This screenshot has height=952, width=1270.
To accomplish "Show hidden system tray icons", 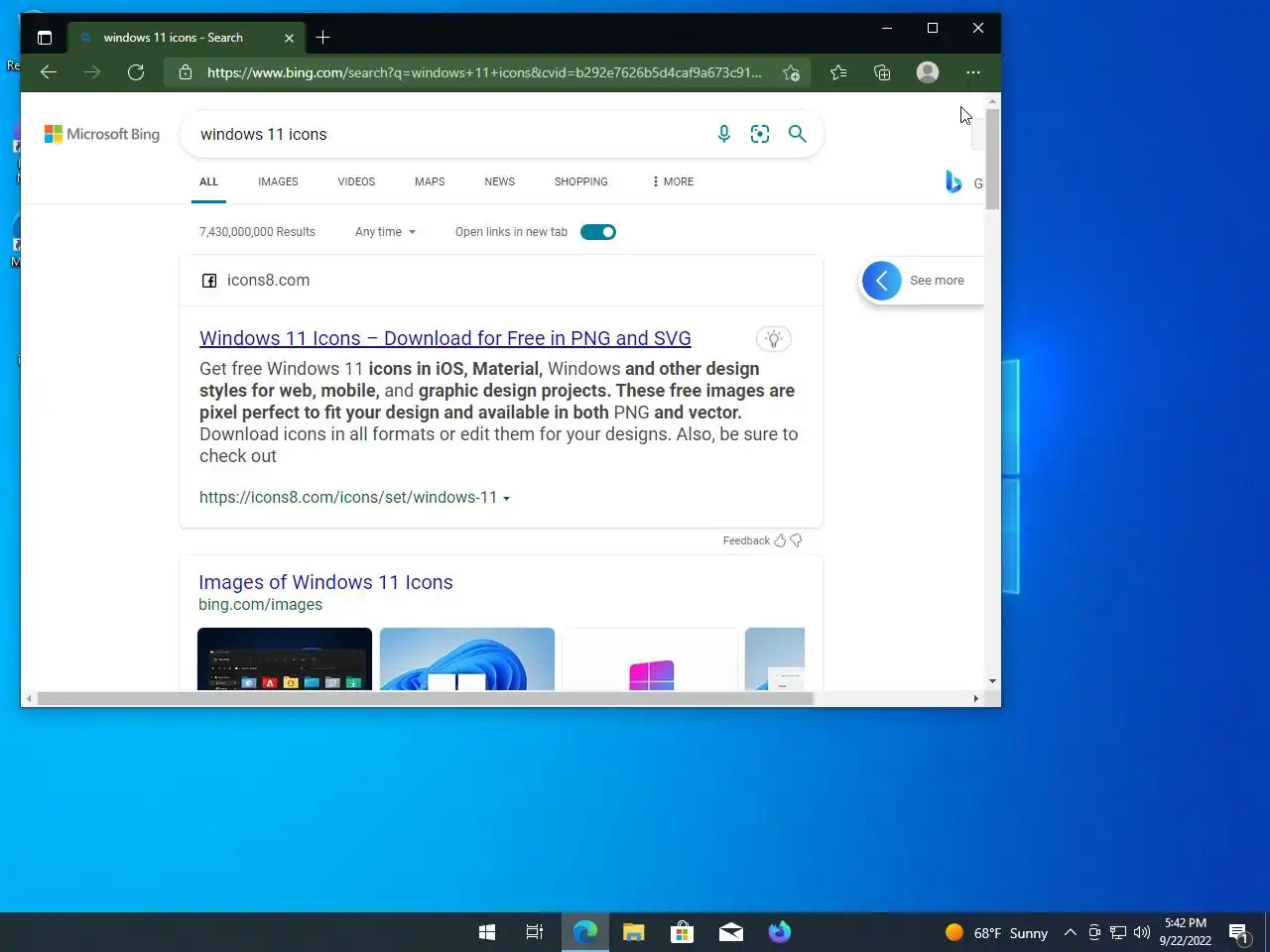I will [1070, 932].
